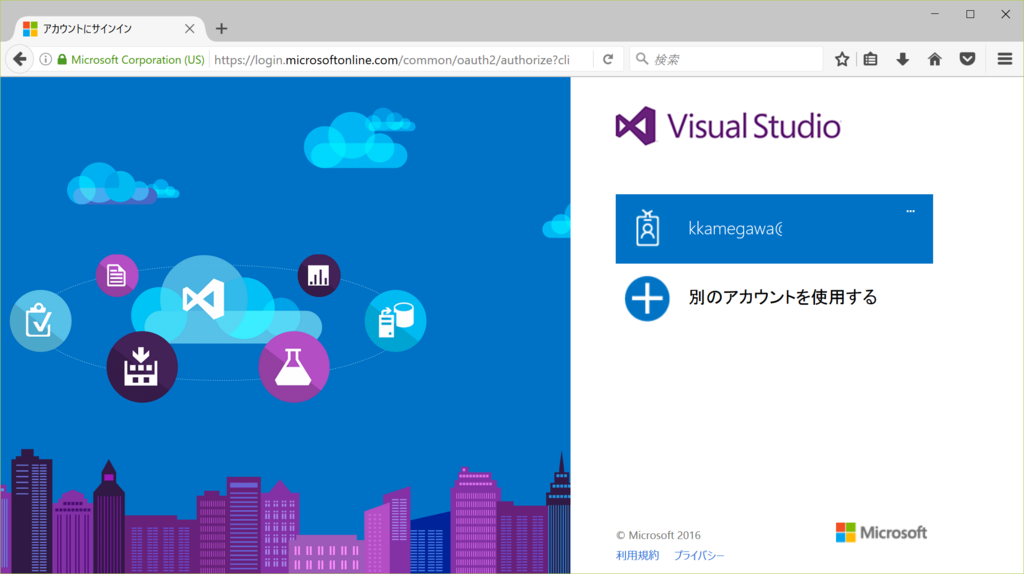Close the アカウントにサインイン tab
Viewport: 1024px width, 574px height.
click(x=189, y=29)
